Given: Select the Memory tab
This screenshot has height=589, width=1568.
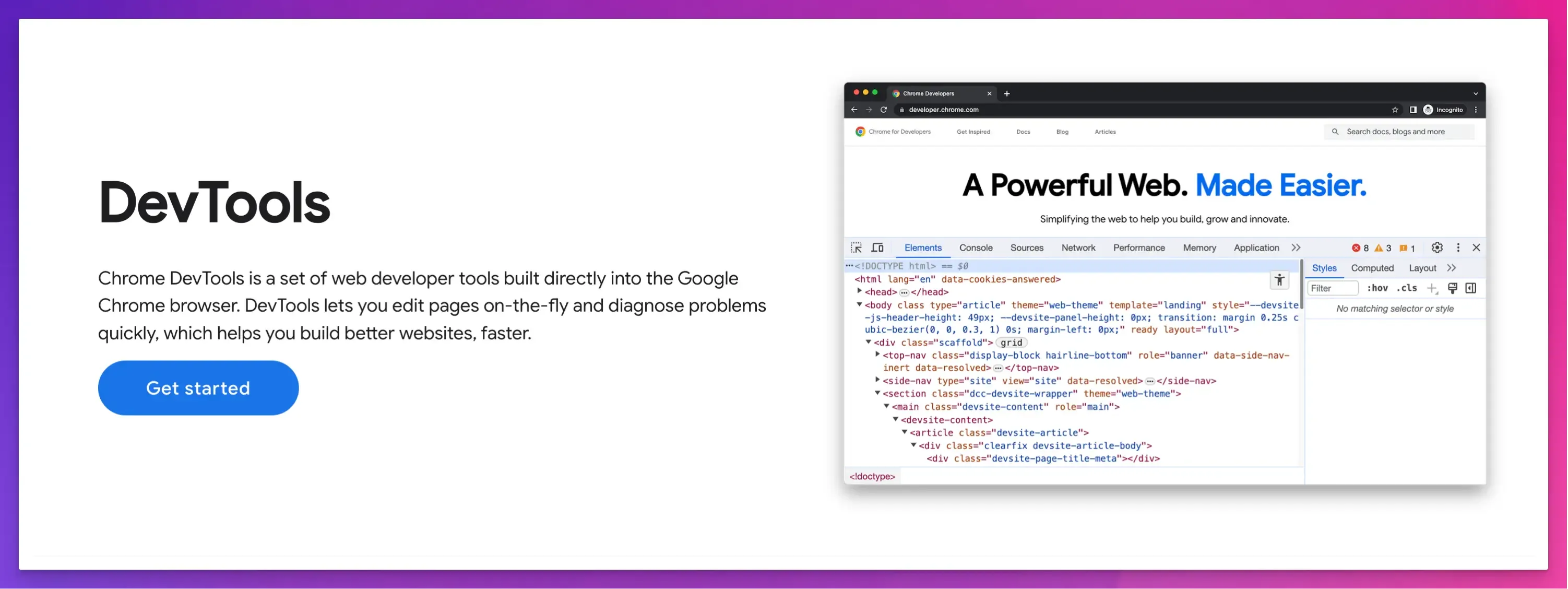Looking at the screenshot, I should click(1199, 248).
